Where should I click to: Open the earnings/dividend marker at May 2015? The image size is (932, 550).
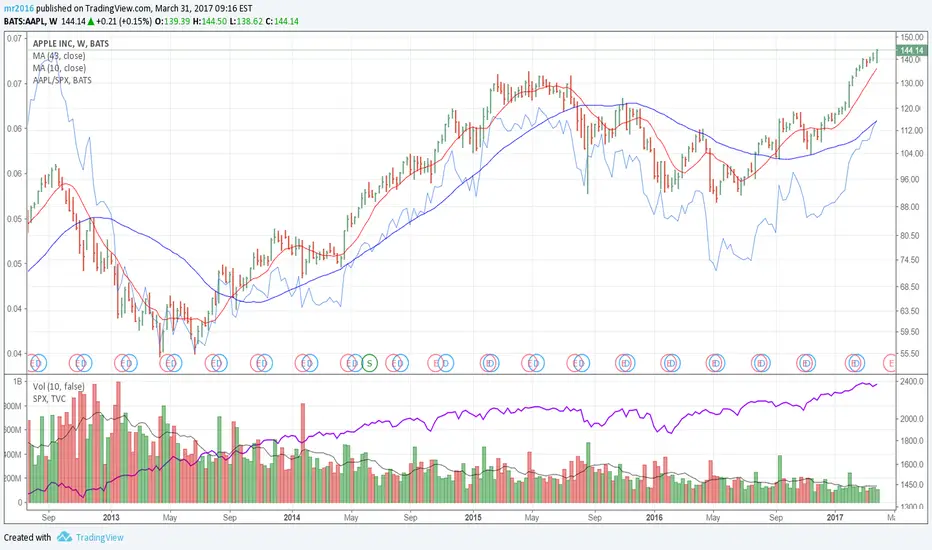[533, 363]
